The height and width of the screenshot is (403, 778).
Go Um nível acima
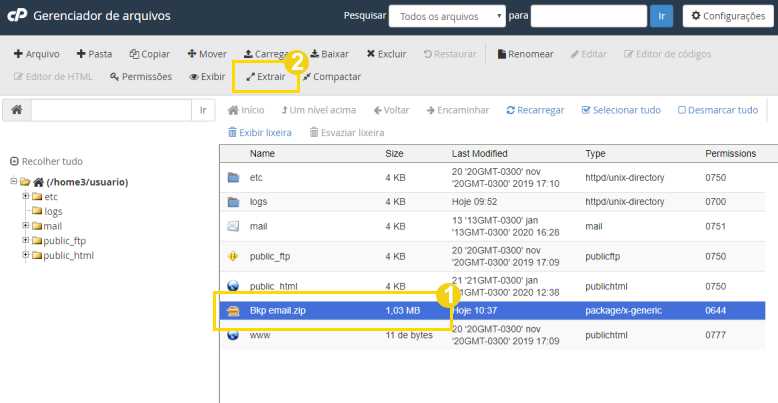coord(319,110)
